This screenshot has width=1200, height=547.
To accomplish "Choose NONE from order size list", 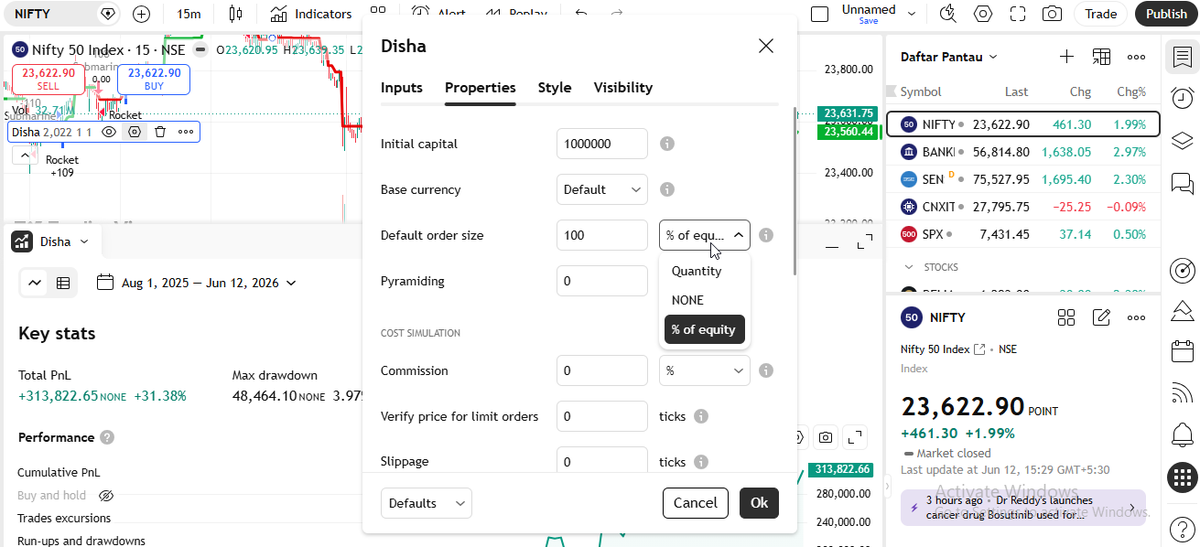I will click(x=704, y=300).
